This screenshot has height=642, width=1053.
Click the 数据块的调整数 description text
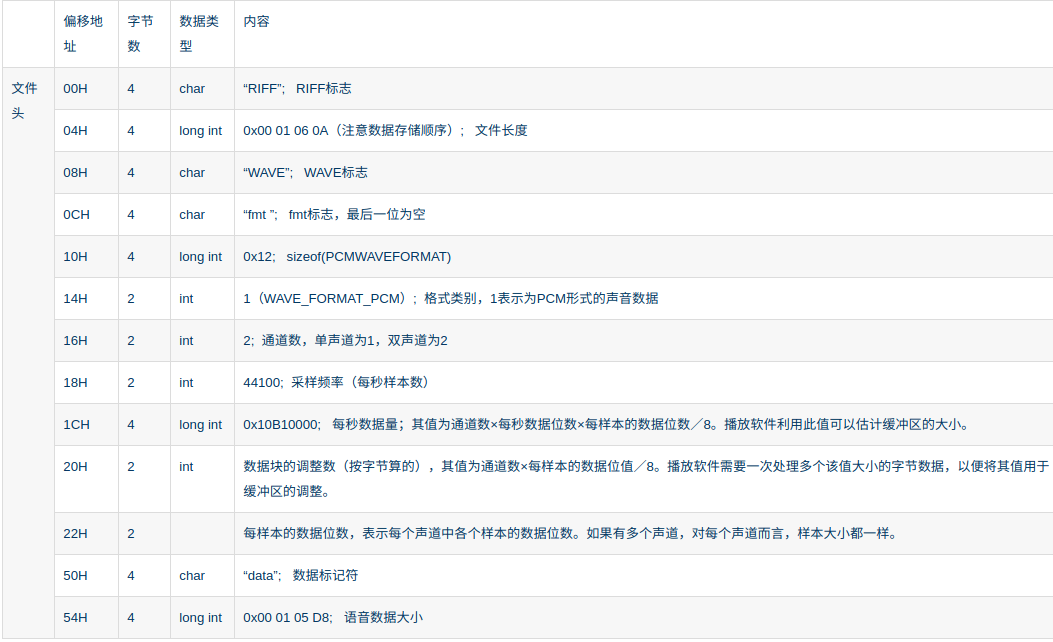pyautogui.click(x=646, y=479)
